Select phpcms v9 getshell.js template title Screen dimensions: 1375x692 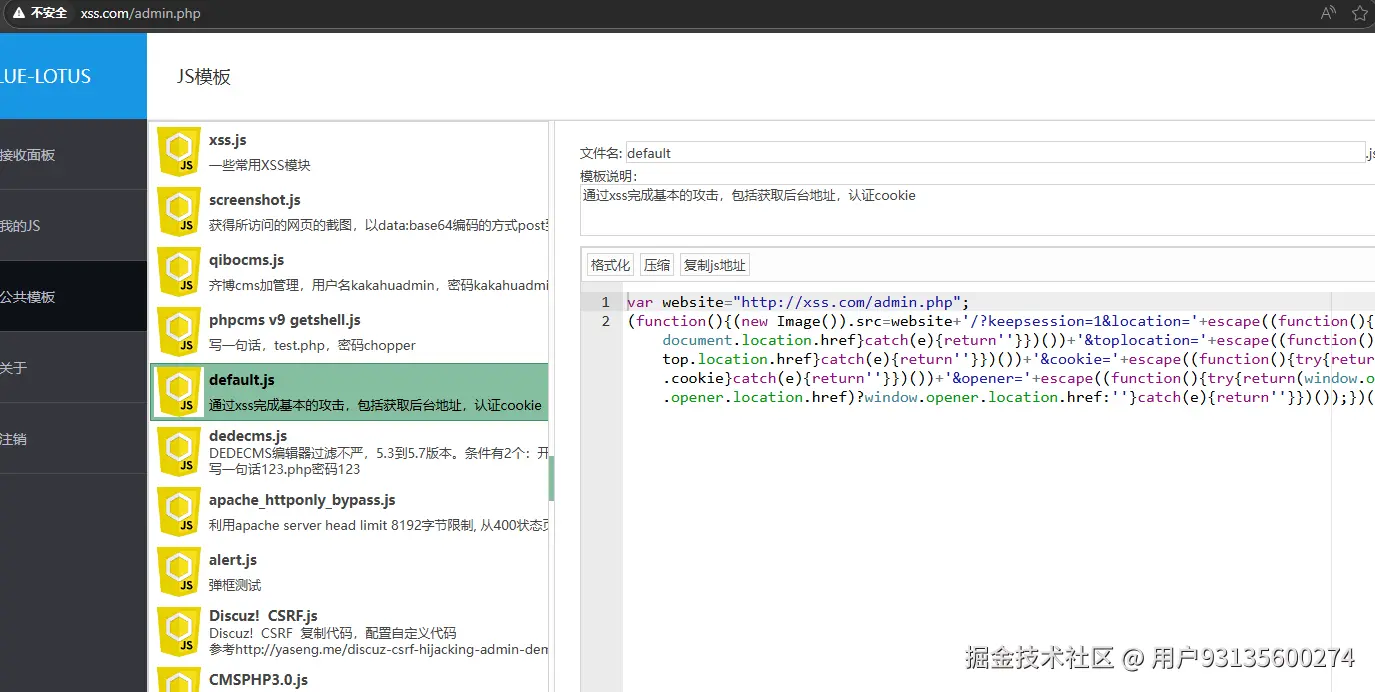click(x=285, y=320)
